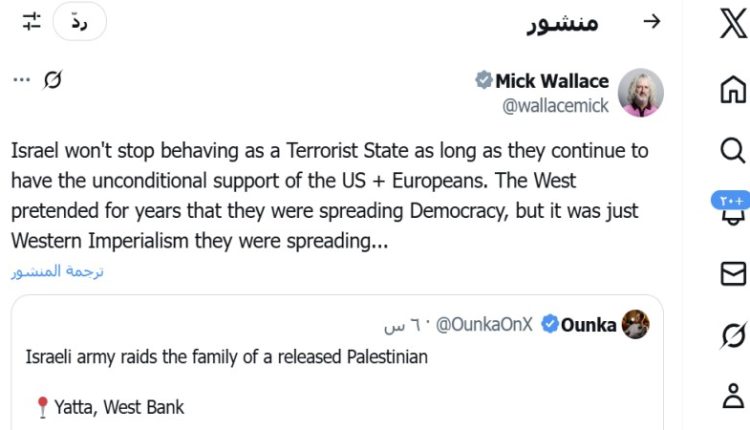750x430 pixels.
Task: Open the three-dot more menu on post
Action: pos(21,80)
